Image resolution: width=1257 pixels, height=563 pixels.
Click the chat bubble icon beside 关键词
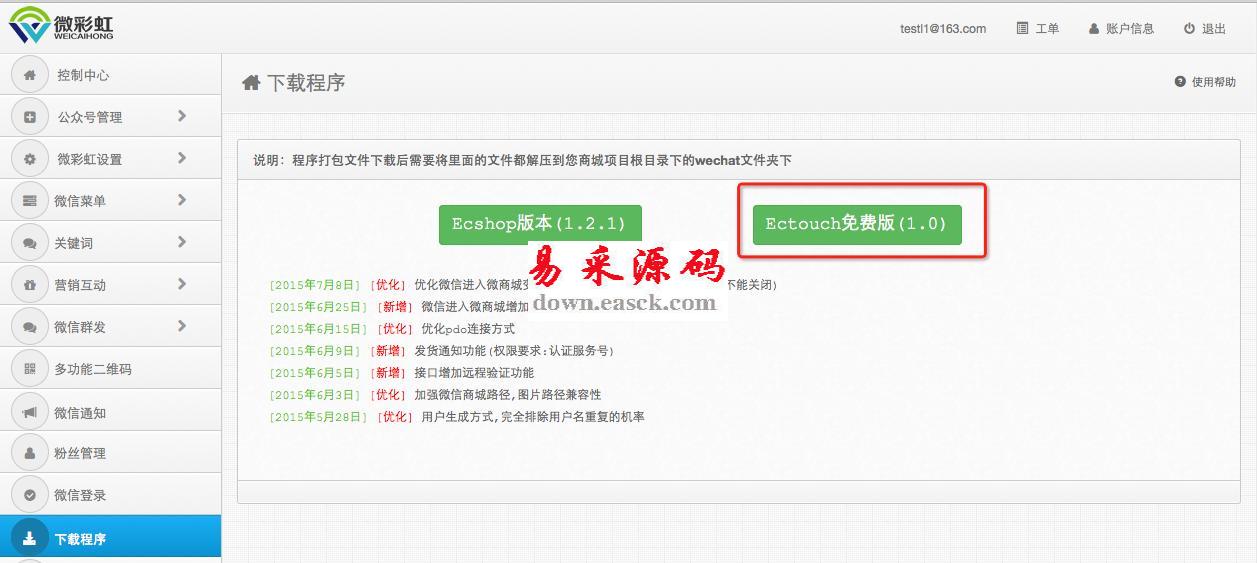point(30,243)
